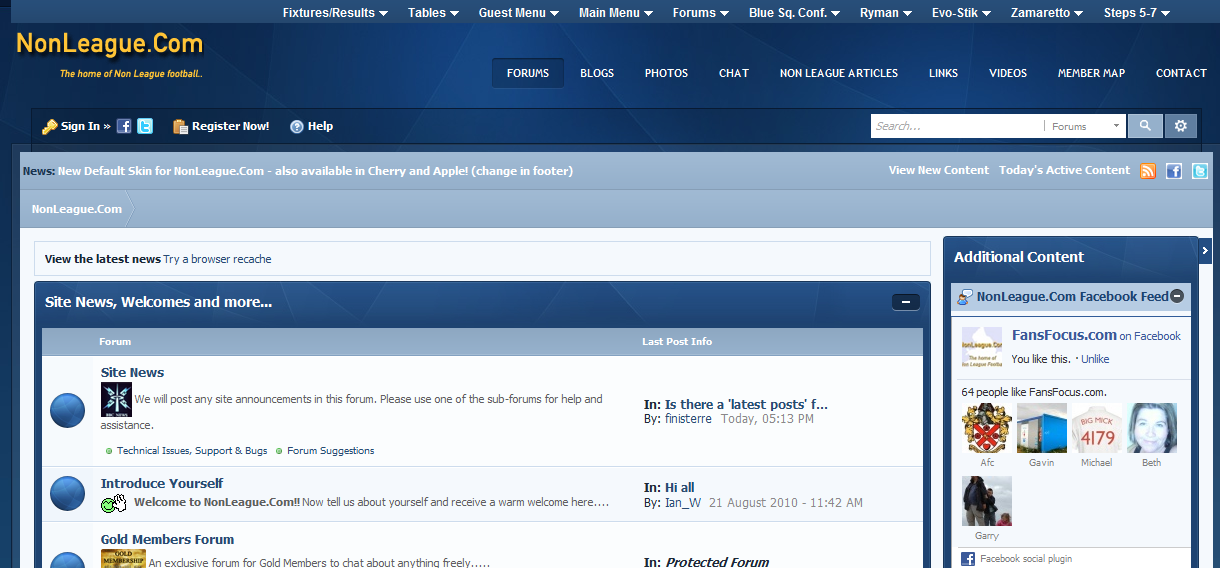Open Facebook icon beside RSS feed
This screenshot has width=1220, height=568.
pos(1174,171)
